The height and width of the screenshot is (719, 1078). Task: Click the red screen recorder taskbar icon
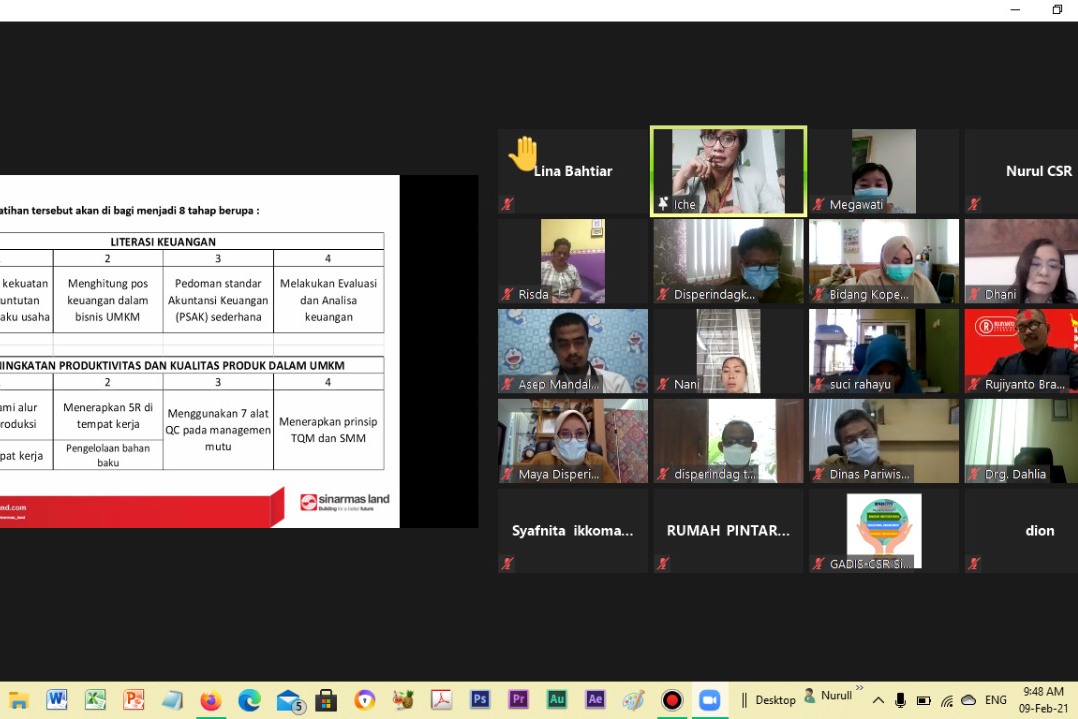coord(672,700)
